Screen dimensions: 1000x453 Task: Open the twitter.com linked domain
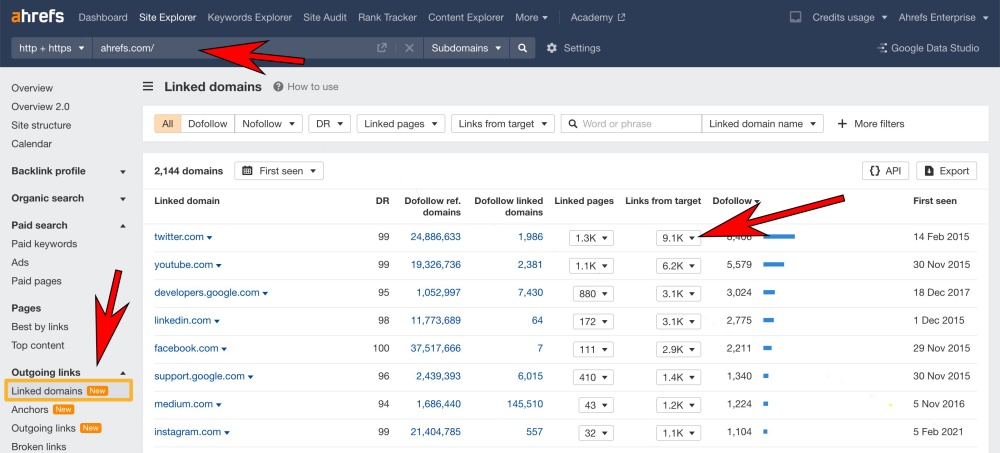(178, 237)
